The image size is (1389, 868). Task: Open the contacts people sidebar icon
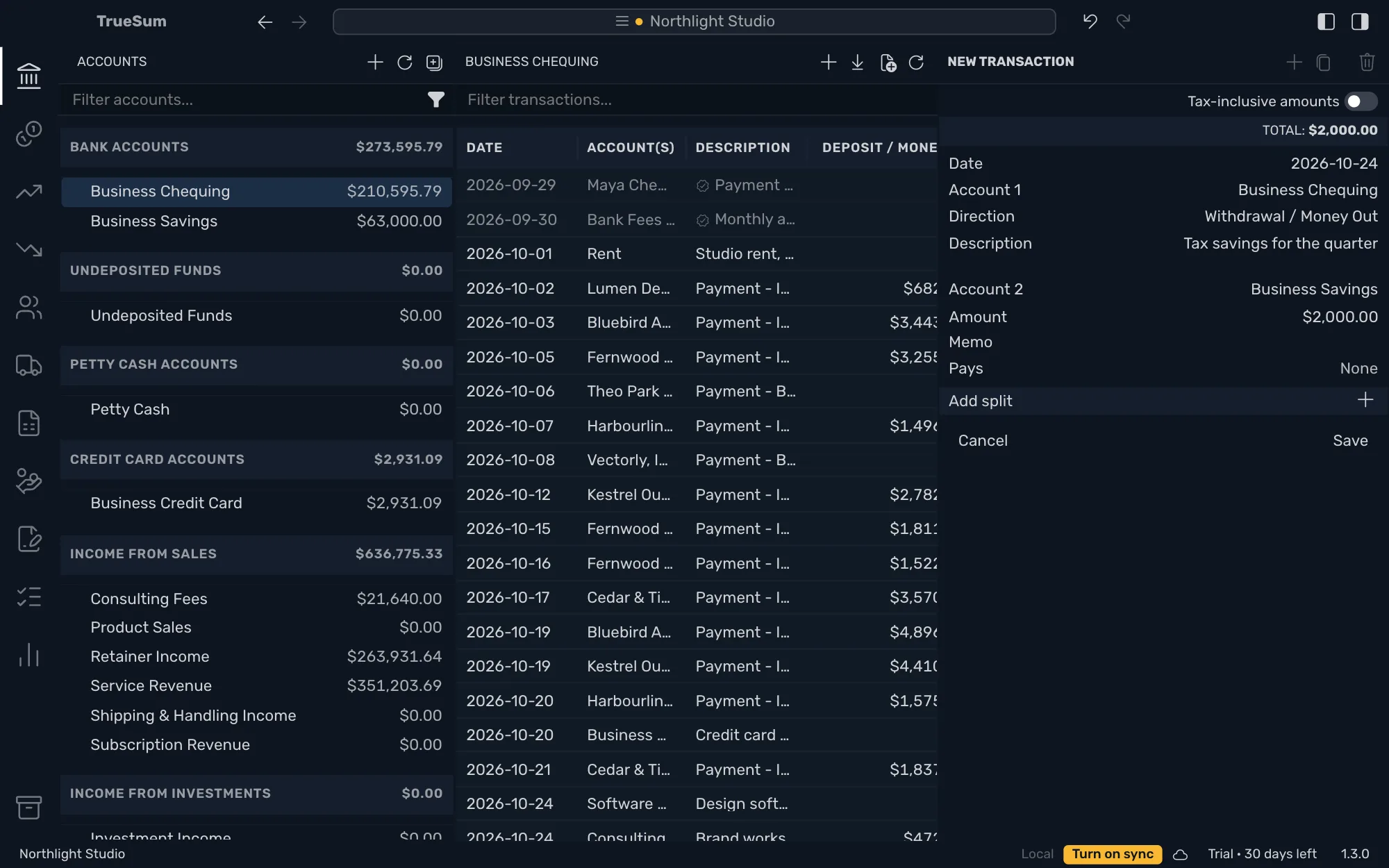point(28,307)
